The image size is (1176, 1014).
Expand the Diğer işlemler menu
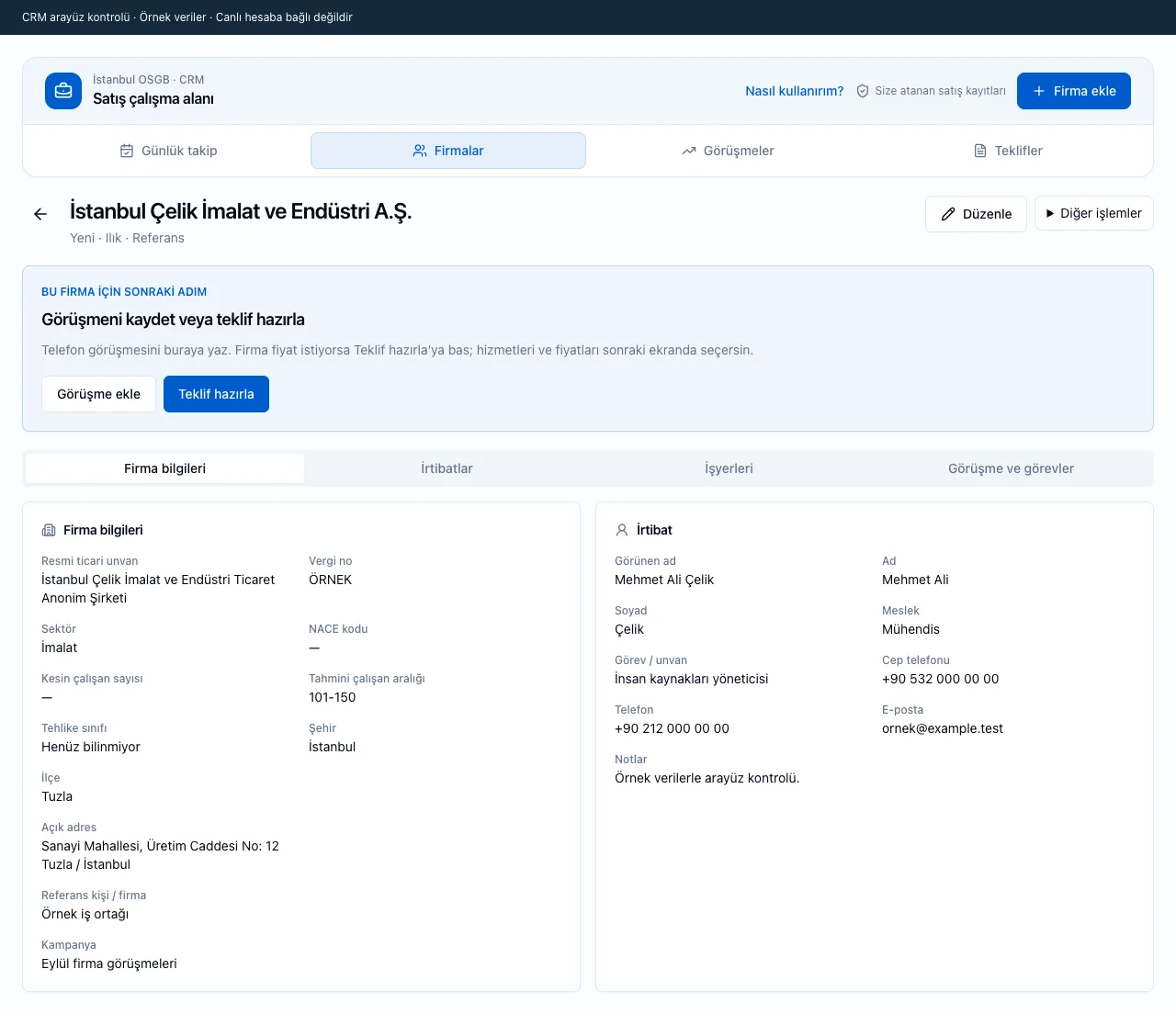[x=1093, y=213]
